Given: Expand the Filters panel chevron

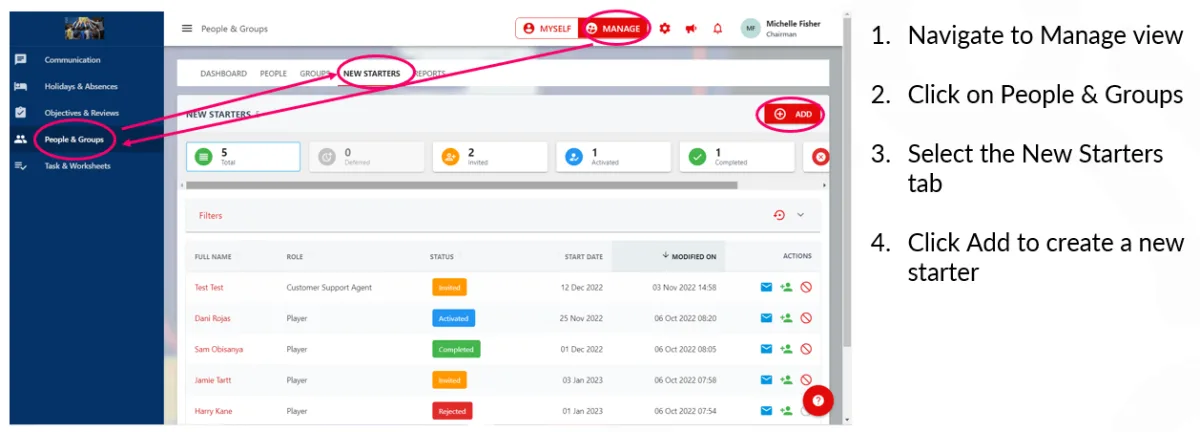Looking at the screenshot, I should pyautogui.click(x=800, y=215).
